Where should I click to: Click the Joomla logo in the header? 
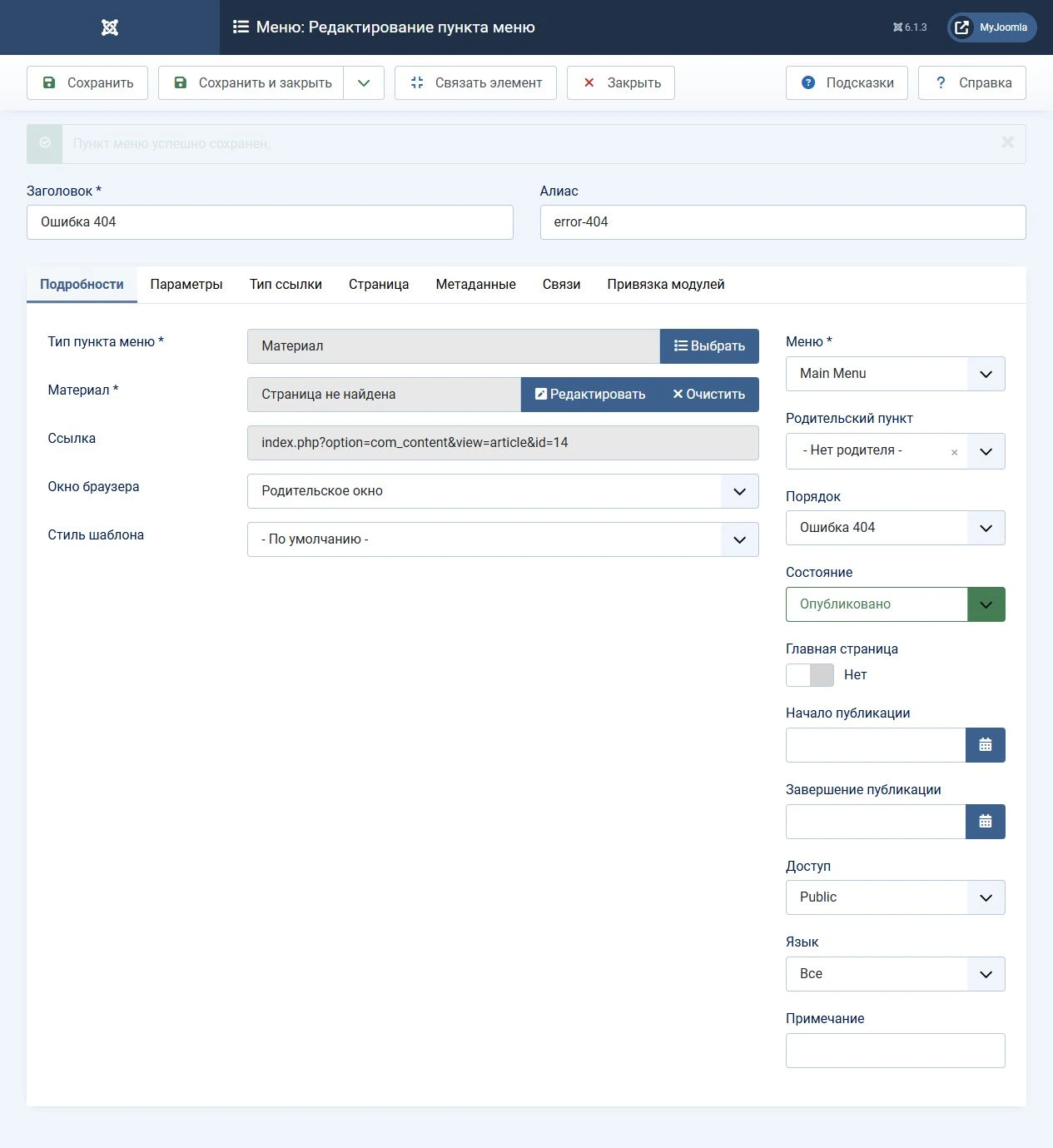click(110, 27)
